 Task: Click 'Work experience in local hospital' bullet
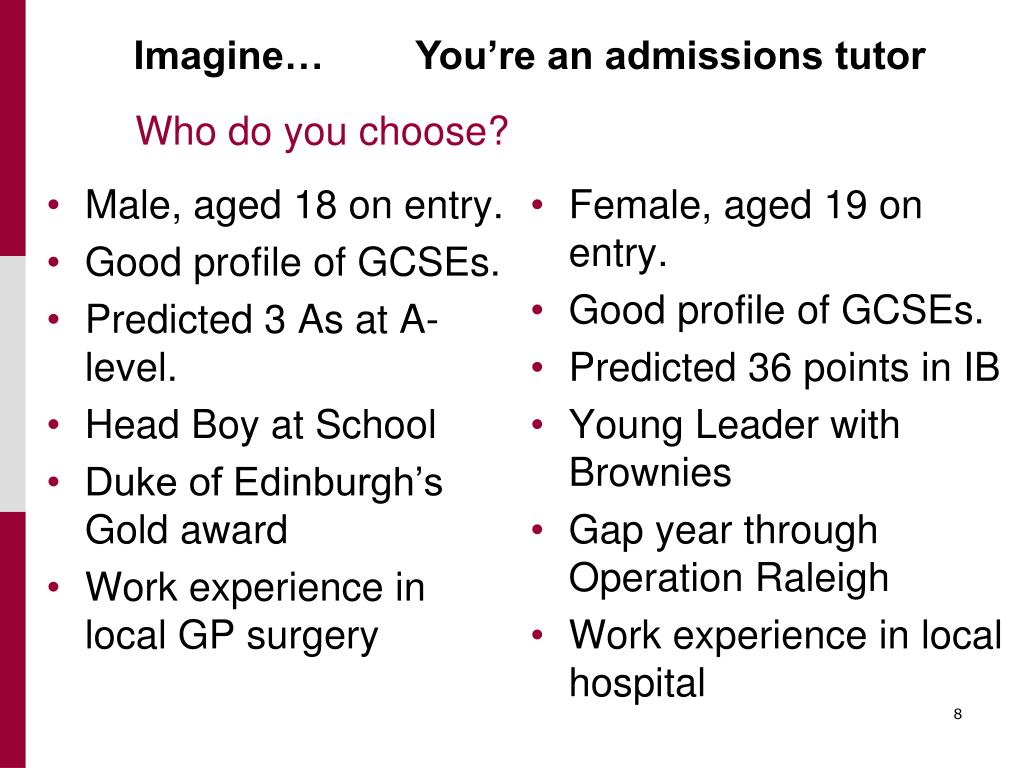[785, 660]
